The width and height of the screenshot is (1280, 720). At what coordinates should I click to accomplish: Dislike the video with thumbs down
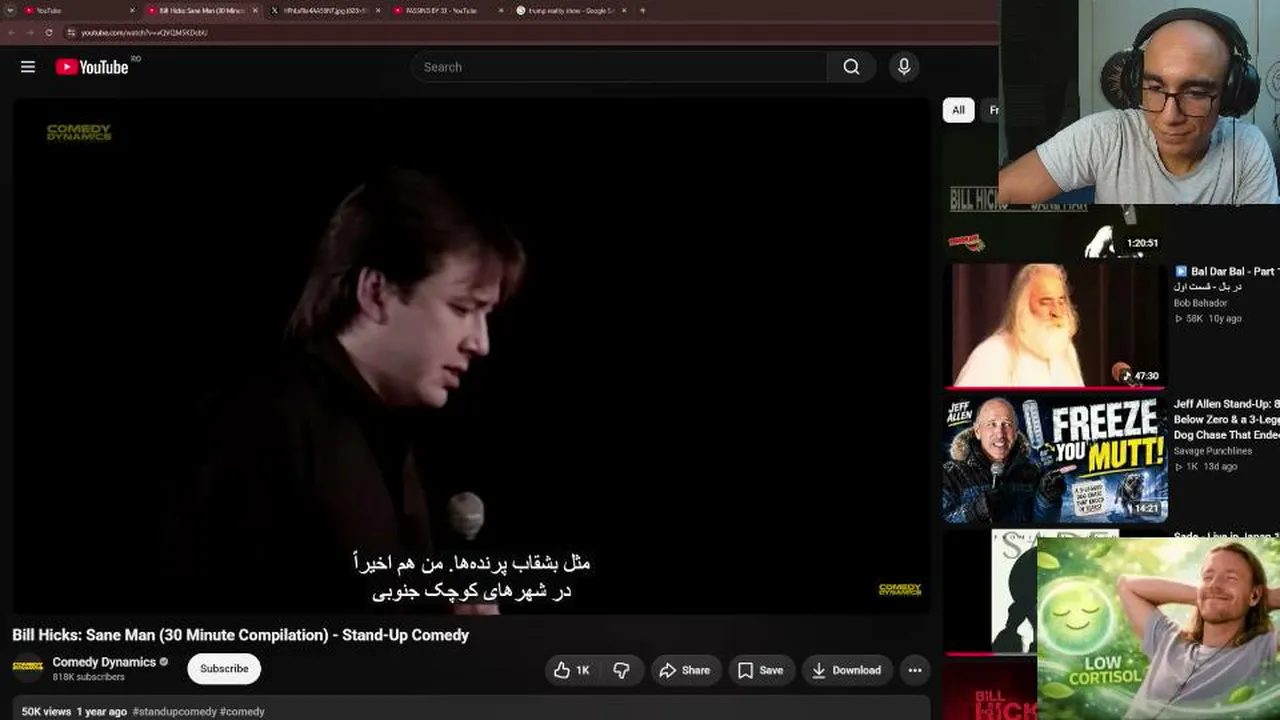621,670
